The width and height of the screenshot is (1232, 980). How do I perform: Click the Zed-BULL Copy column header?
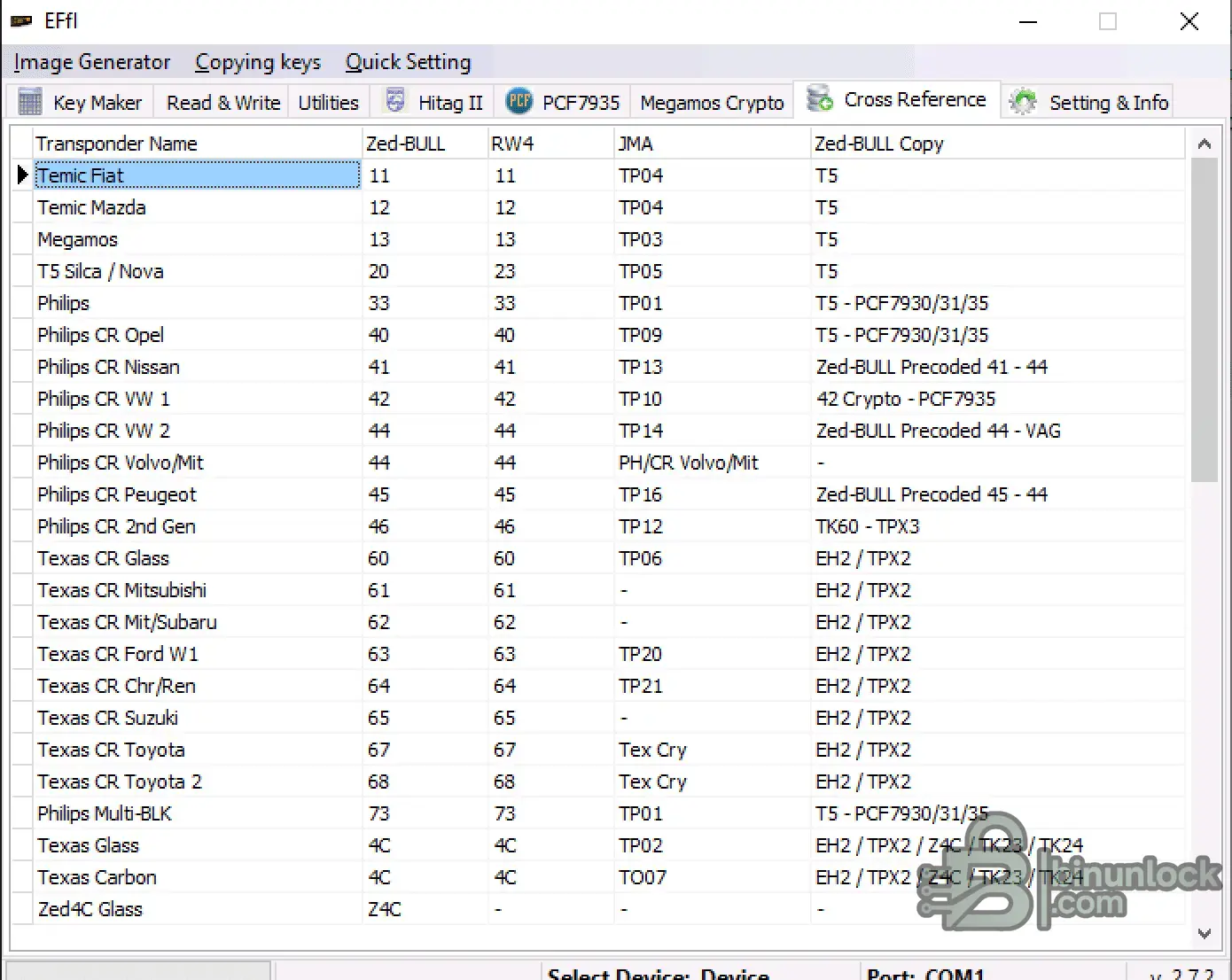click(998, 144)
